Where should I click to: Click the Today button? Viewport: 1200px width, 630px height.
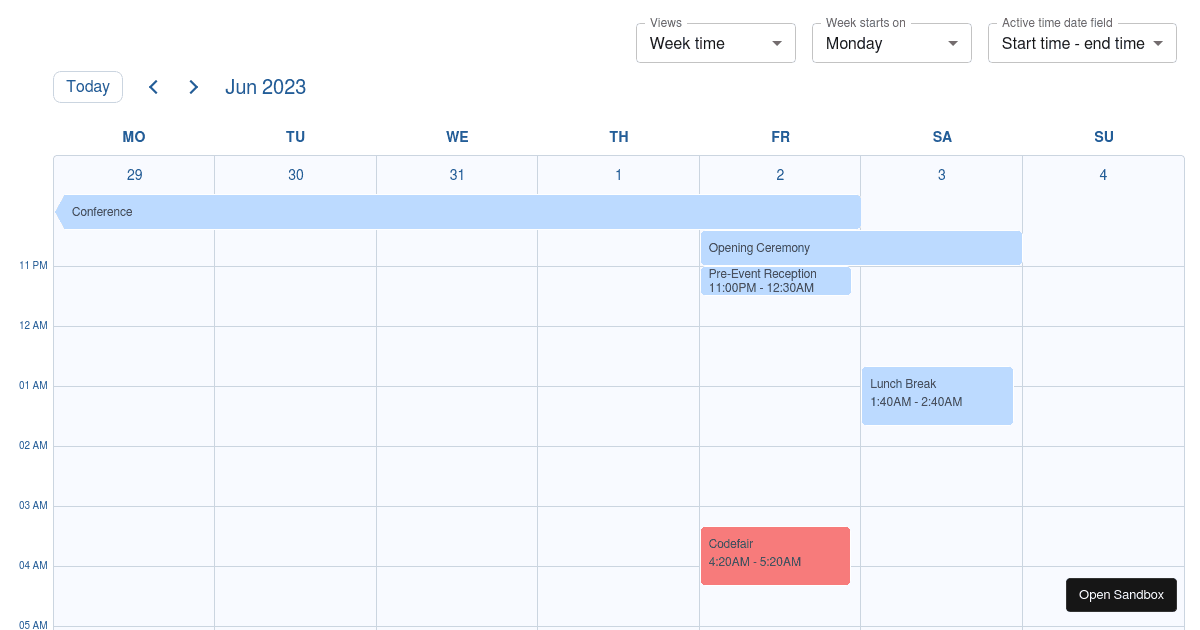[x=87, y=87]
